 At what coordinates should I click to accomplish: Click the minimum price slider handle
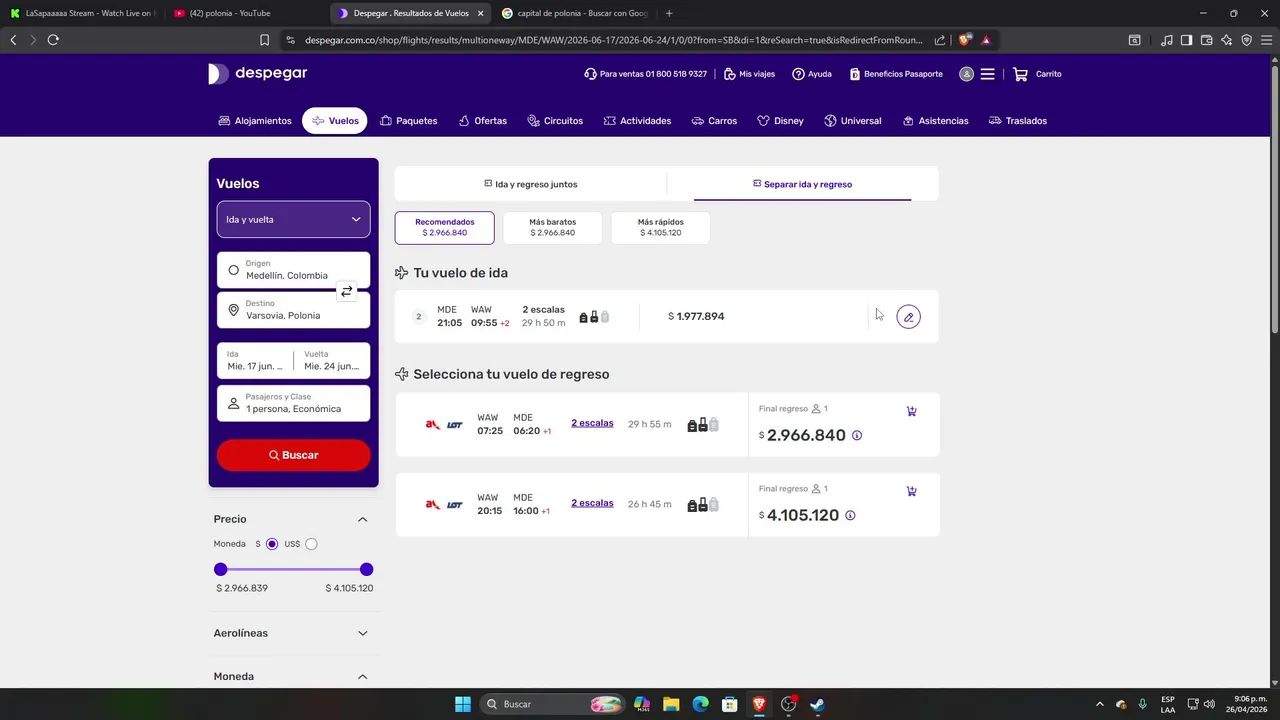(221, 569)
